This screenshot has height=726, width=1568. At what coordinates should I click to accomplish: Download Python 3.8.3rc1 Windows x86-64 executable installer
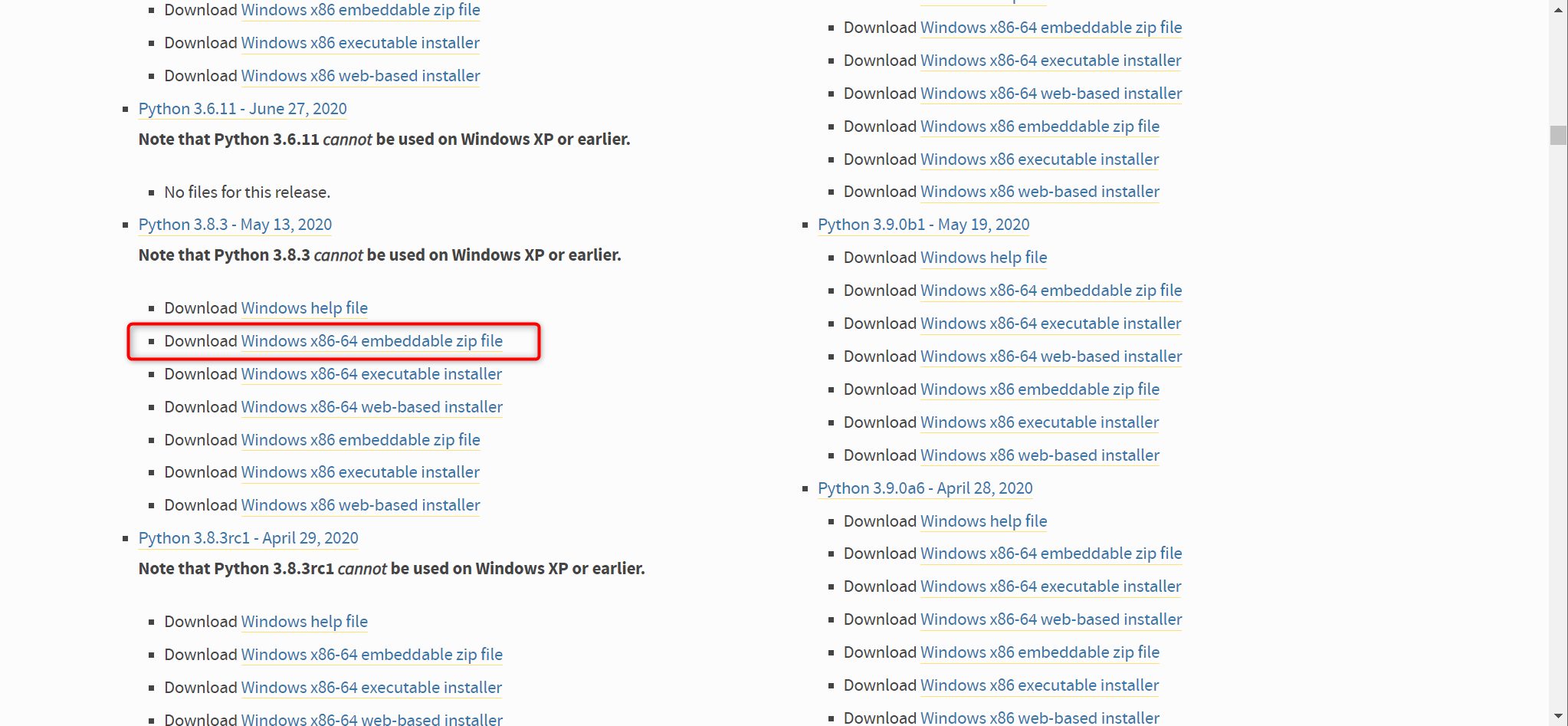pos(372,688)
